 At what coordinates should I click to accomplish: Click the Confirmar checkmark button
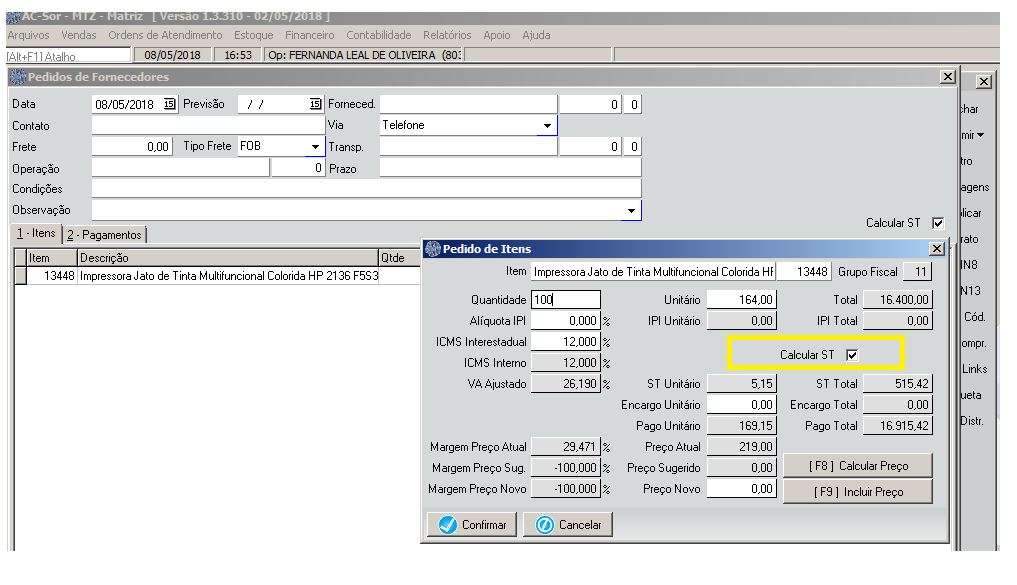(472, 525)
